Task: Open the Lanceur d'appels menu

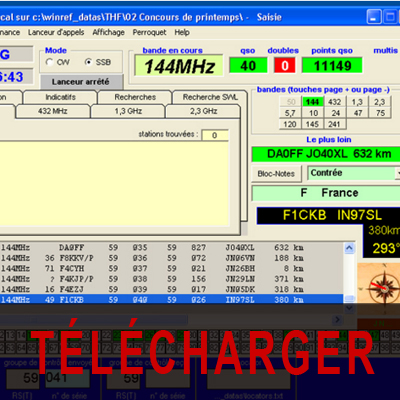Action: point(56,32)
